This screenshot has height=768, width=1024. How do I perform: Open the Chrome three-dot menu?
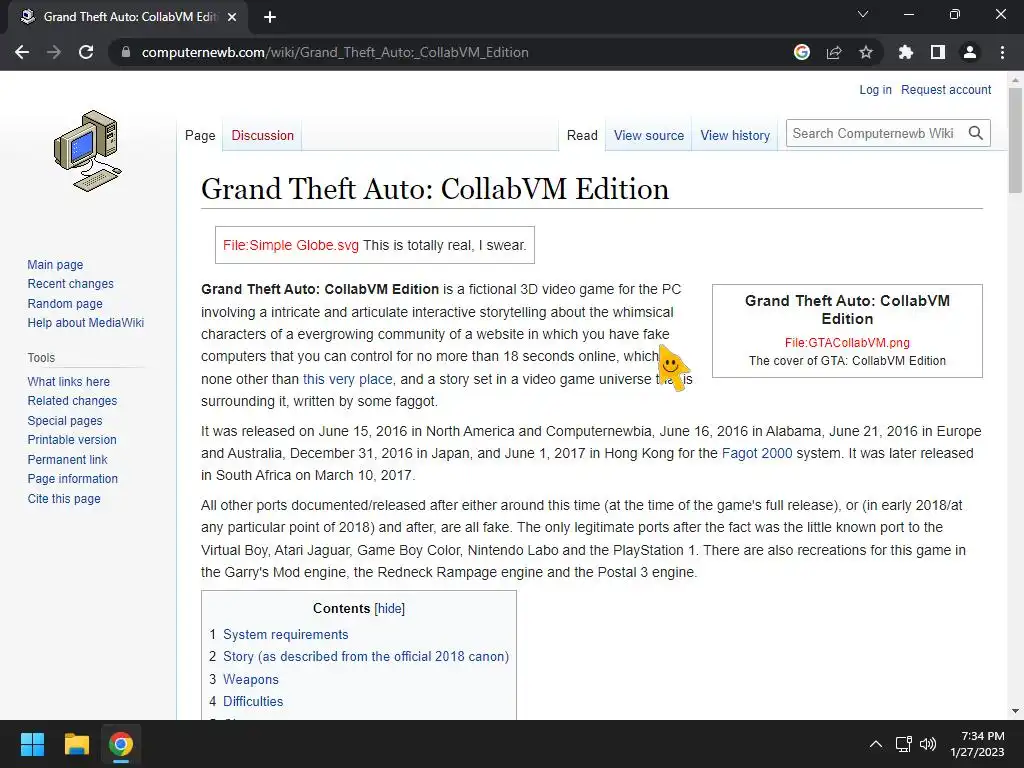pos(1002,52)
